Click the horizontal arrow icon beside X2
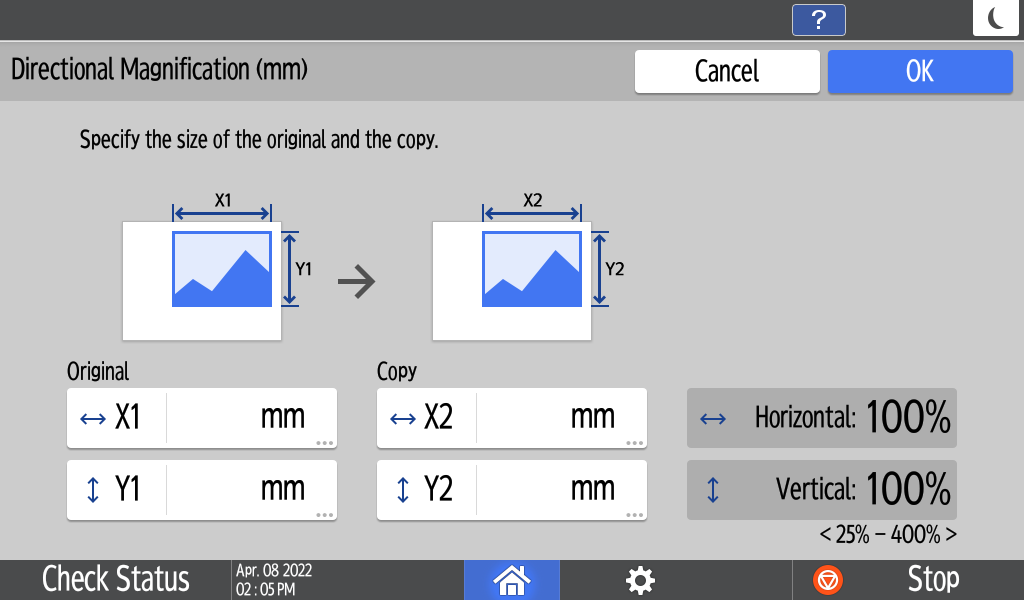 (x=402, y=418)
